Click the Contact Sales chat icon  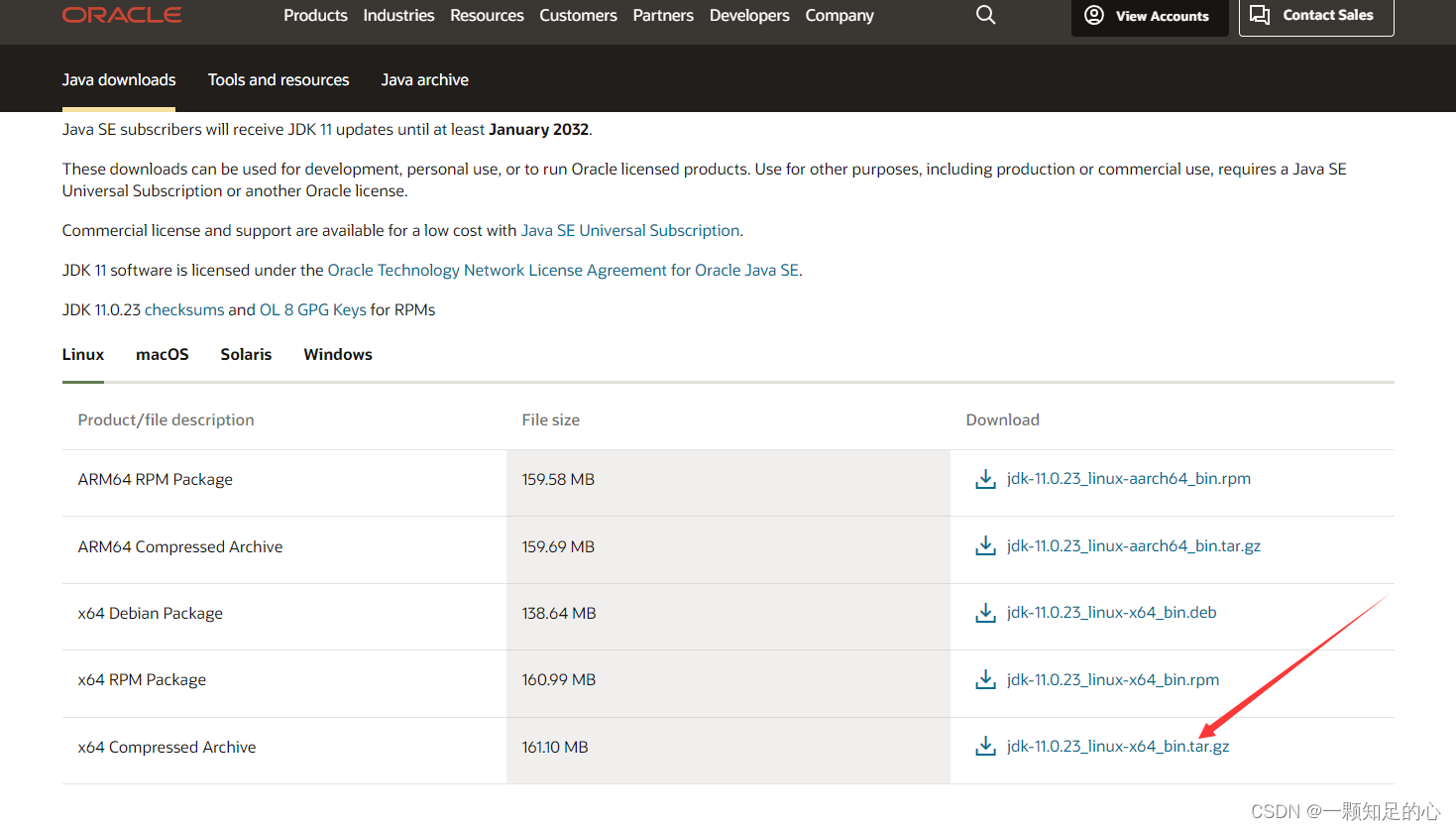[x=1260, y=15]
